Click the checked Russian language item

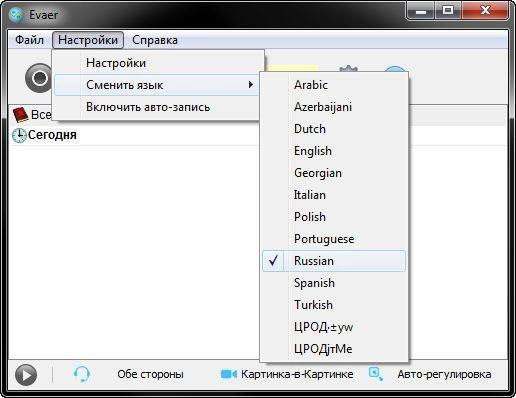click(334, 261)
